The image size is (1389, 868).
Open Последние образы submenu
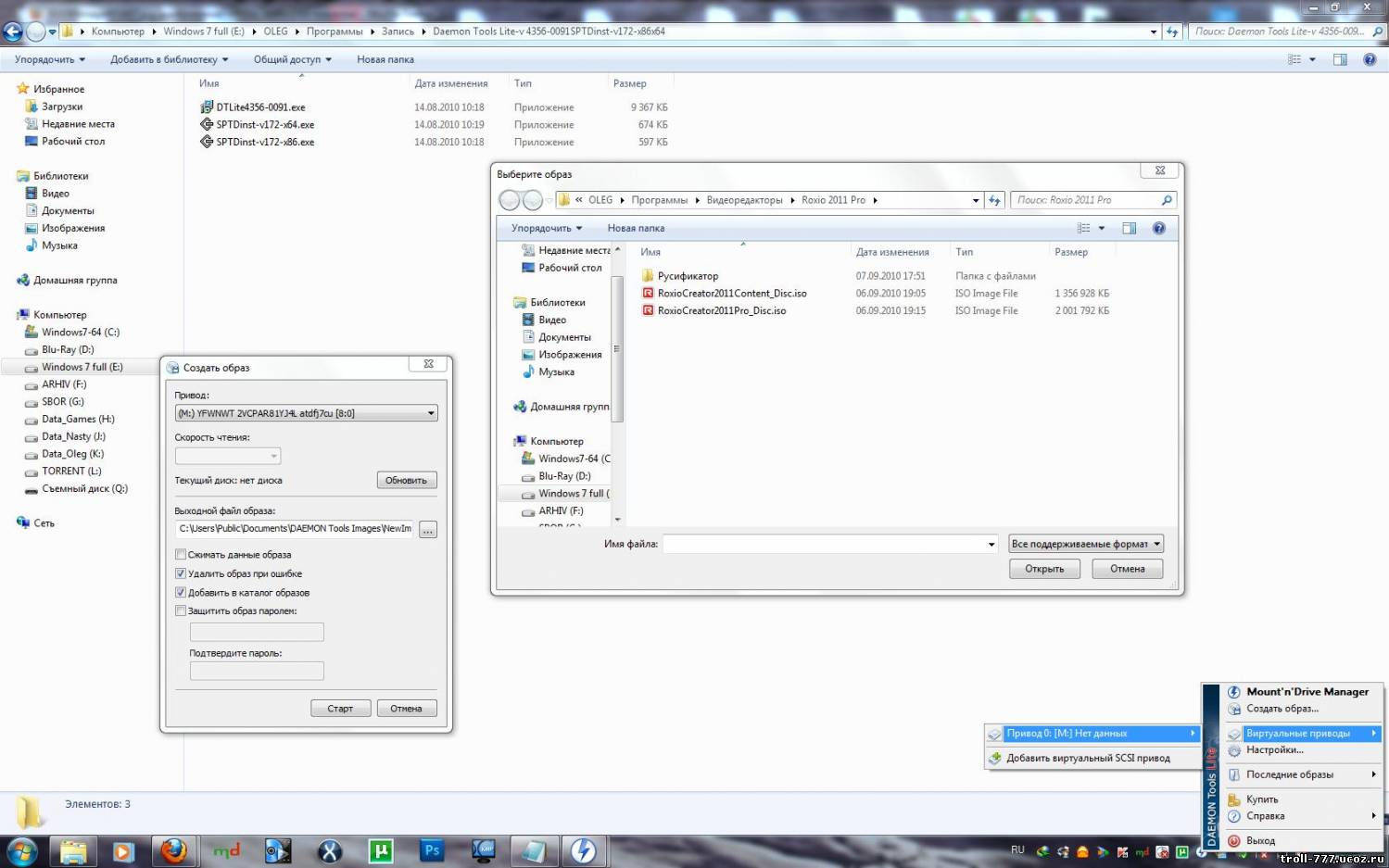point(1304,774)
